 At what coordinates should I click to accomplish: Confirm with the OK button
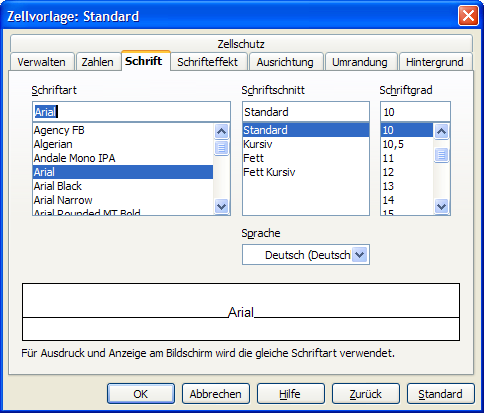(x=141, y=394)
